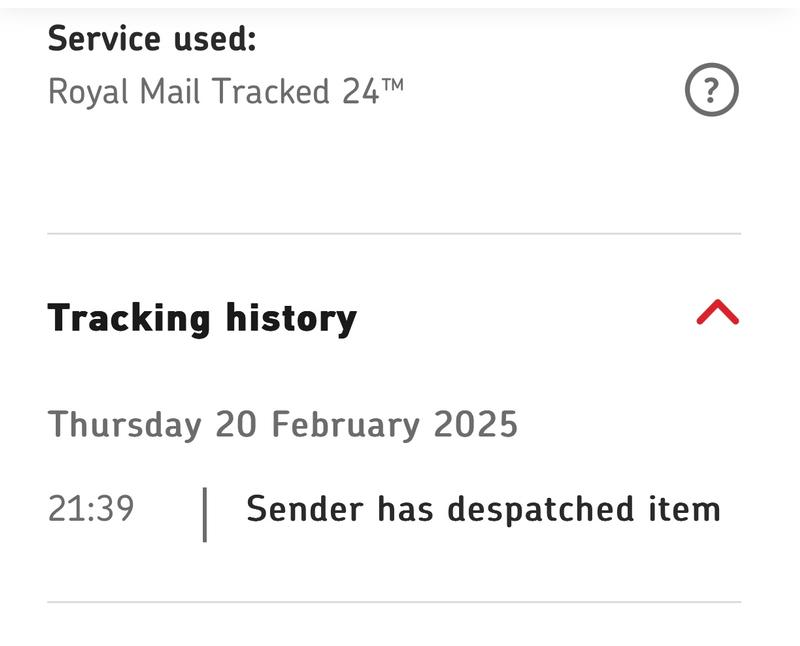The width and height of the screenshot is (800, 646).
Task: Click the question mark help icon
Action: coord(711,91)
